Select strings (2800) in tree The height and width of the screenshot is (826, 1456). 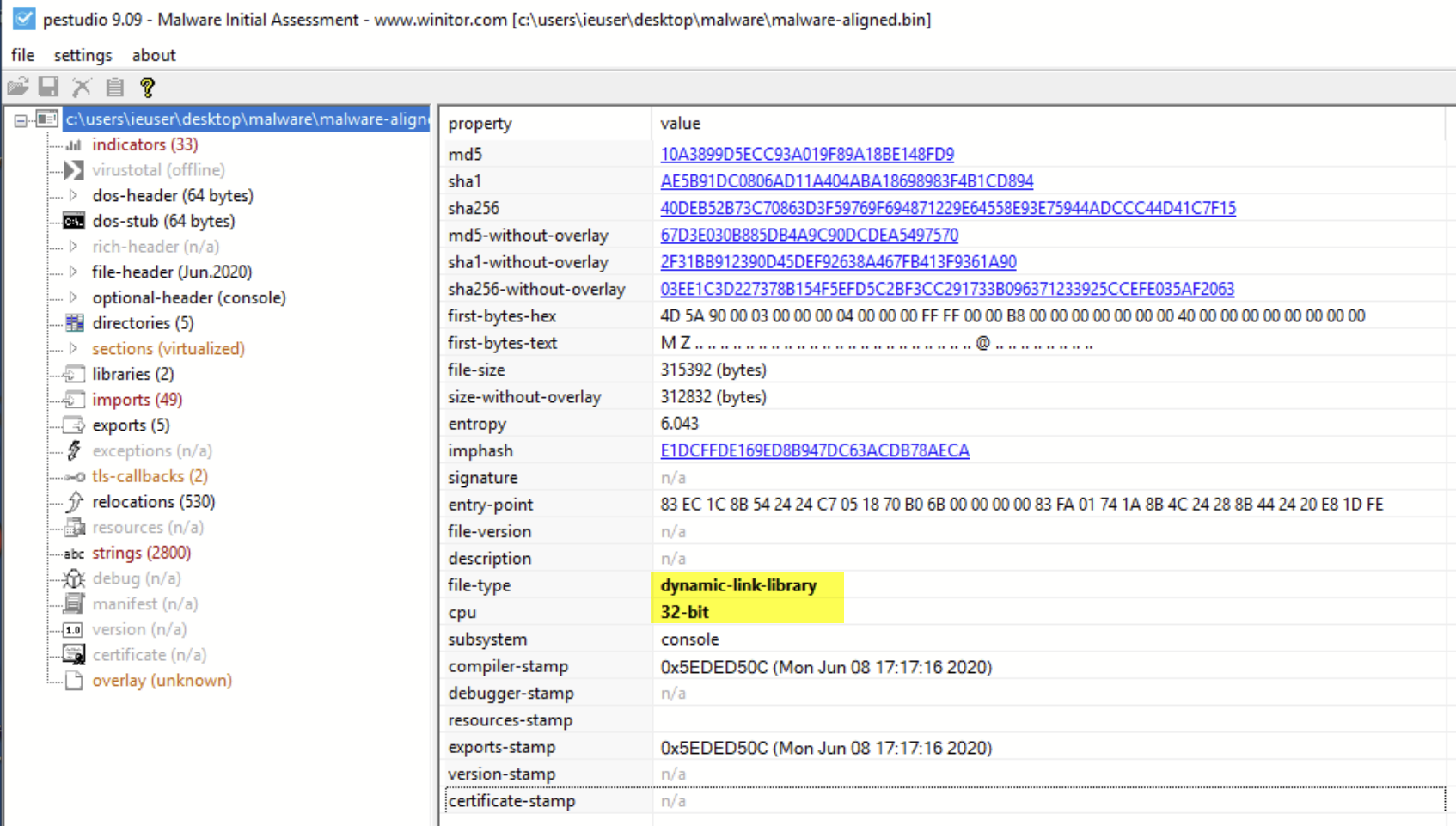142,553
